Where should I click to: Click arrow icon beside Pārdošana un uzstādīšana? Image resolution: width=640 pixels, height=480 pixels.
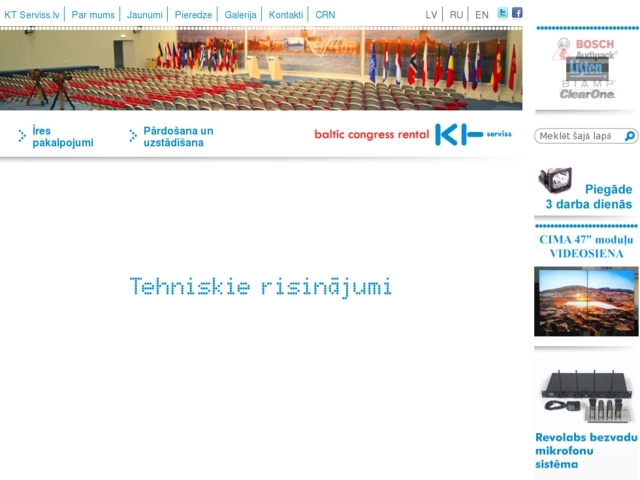pos(133,136)
